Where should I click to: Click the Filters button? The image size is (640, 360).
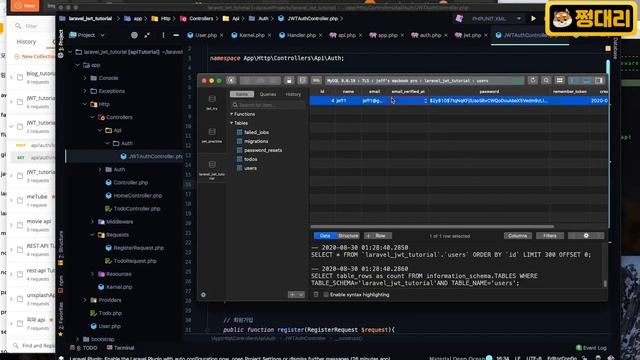(549, 236)
